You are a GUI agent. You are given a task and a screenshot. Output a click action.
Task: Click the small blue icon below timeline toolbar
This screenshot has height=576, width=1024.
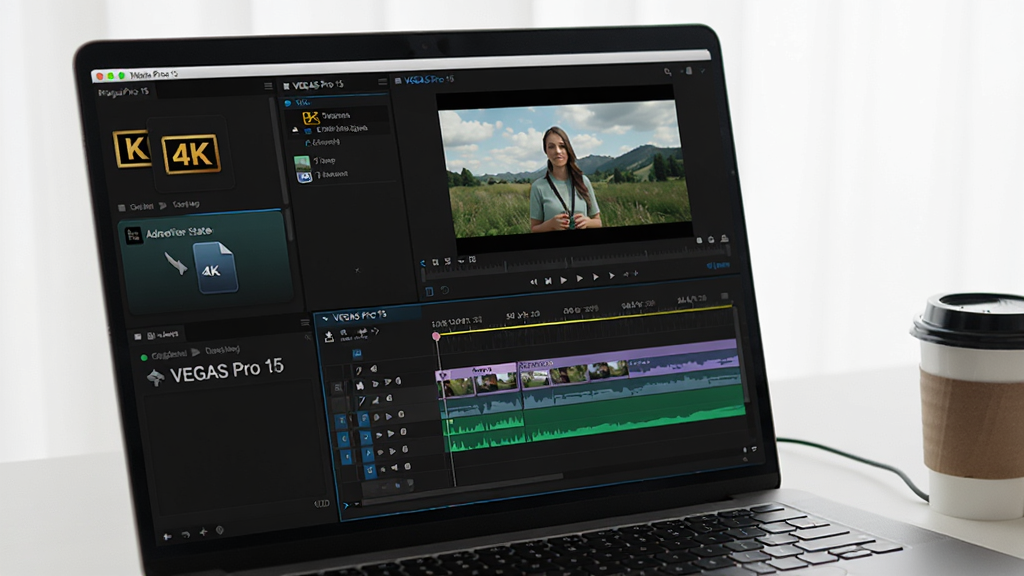click(357, 354)
